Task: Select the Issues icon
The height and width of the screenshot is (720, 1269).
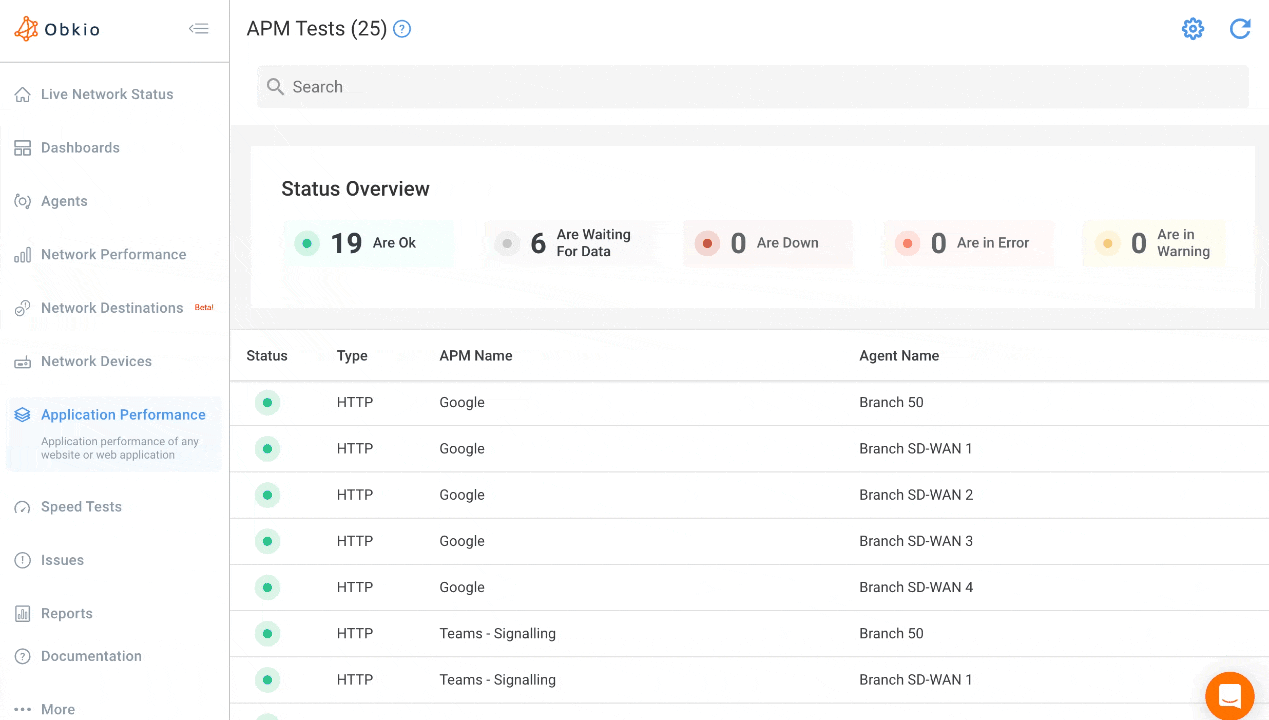Action: 22,560
